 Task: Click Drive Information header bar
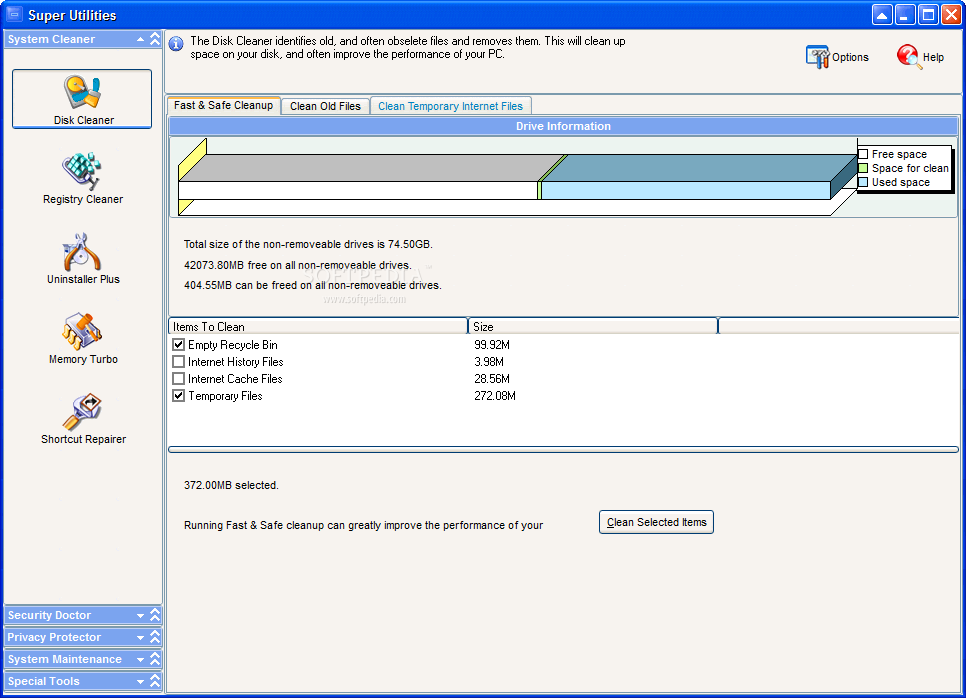(x=563, y=126)
